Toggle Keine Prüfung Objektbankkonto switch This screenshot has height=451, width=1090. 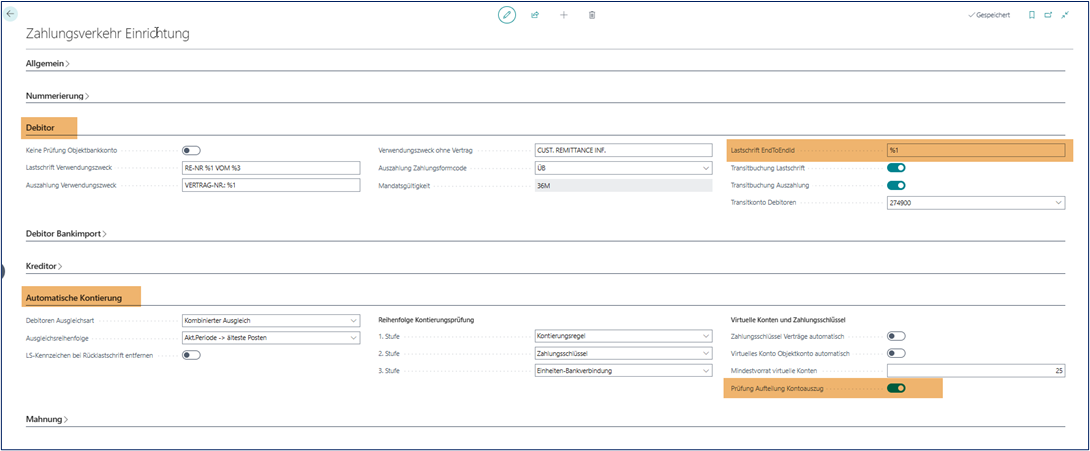191,150
